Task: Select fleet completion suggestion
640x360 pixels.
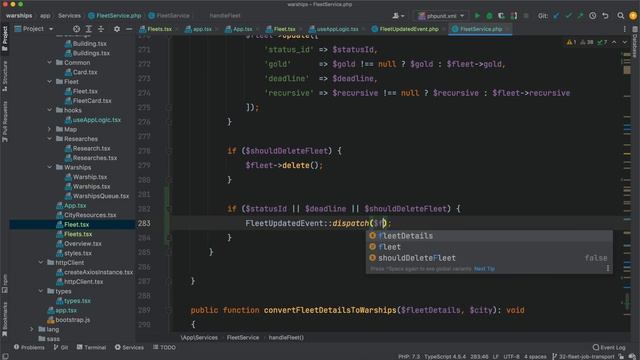Action: pos(489,247)
